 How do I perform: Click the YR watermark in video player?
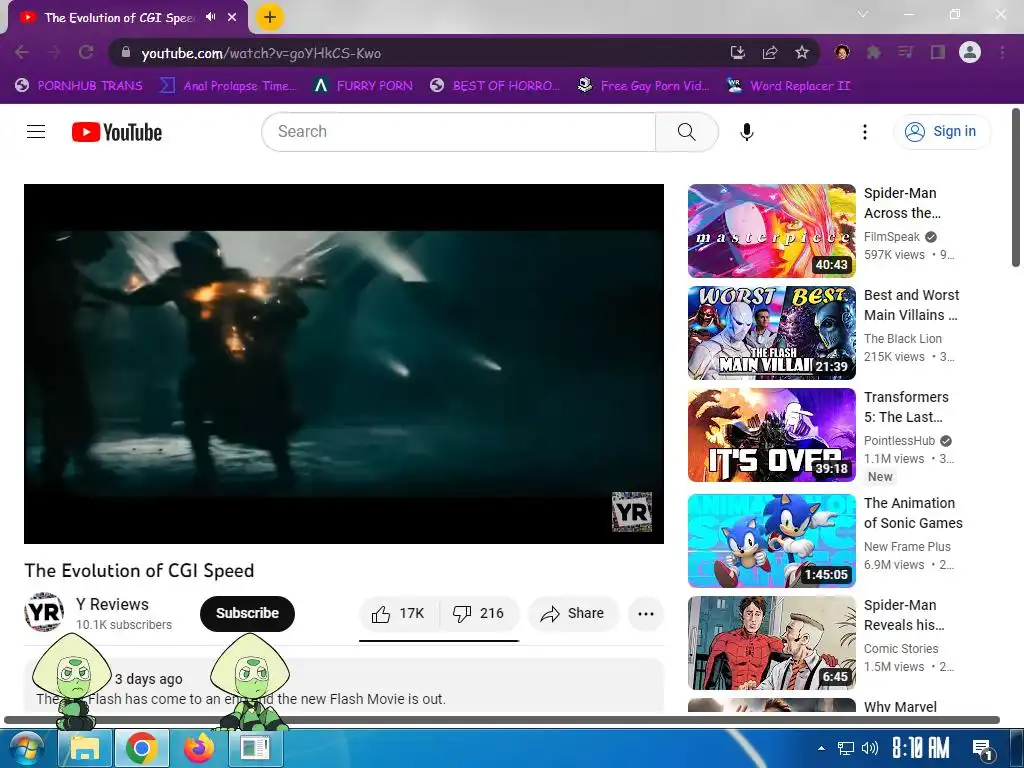point(632,511)
